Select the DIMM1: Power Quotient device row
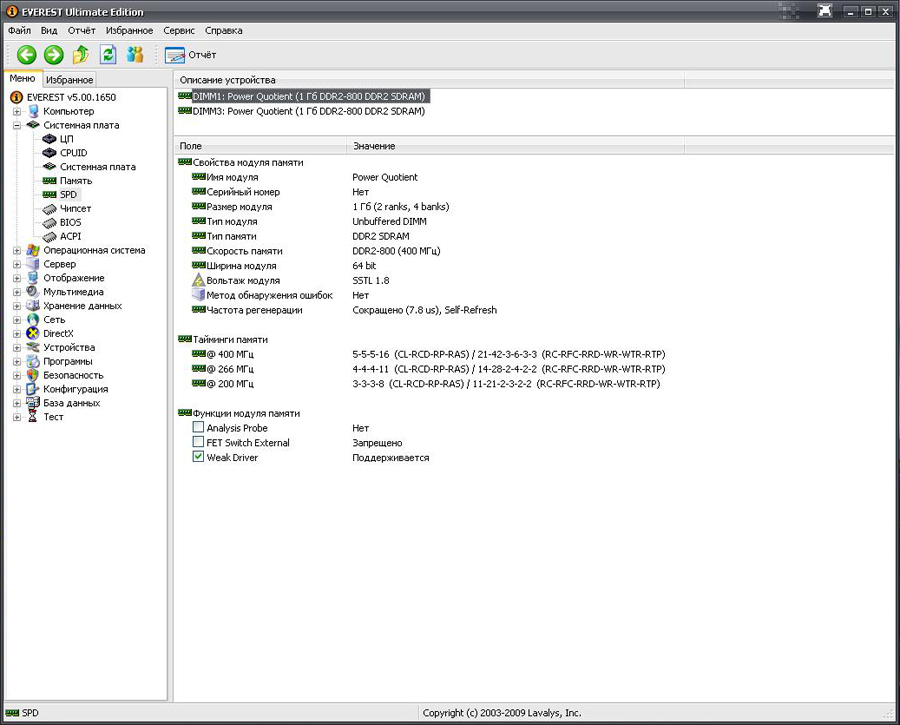The width and height of the screenshot is (900, 725). pyautogui.click(x=303, y=96)
